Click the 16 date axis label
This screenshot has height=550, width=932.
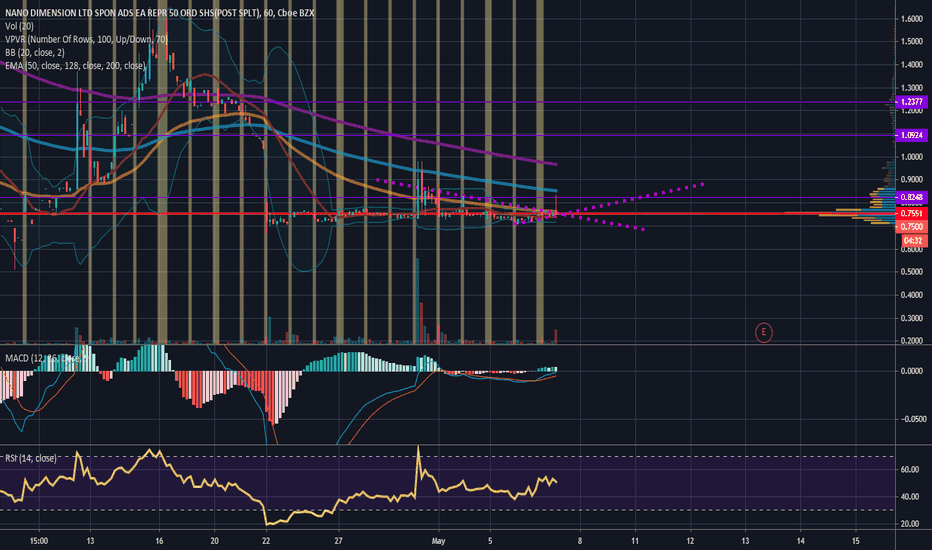click(159, 541)
